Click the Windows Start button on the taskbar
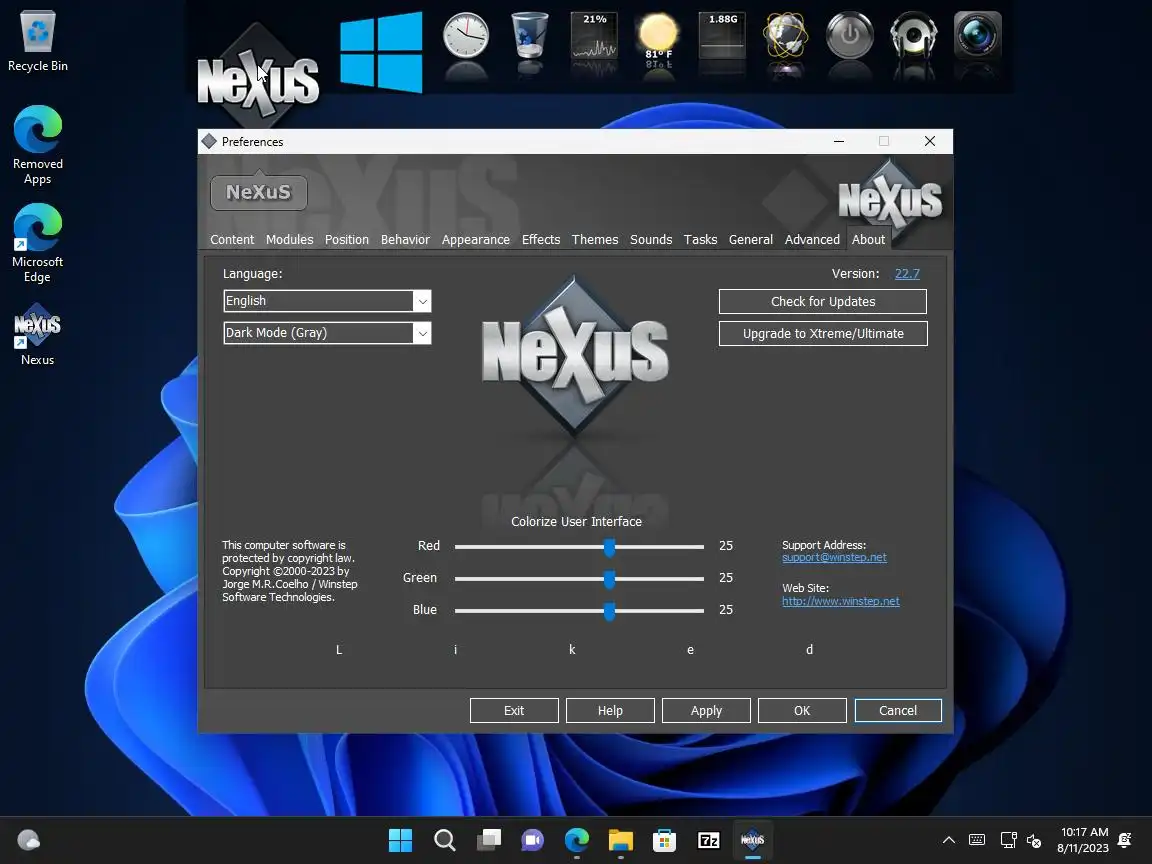 click(x=400, y=840)
